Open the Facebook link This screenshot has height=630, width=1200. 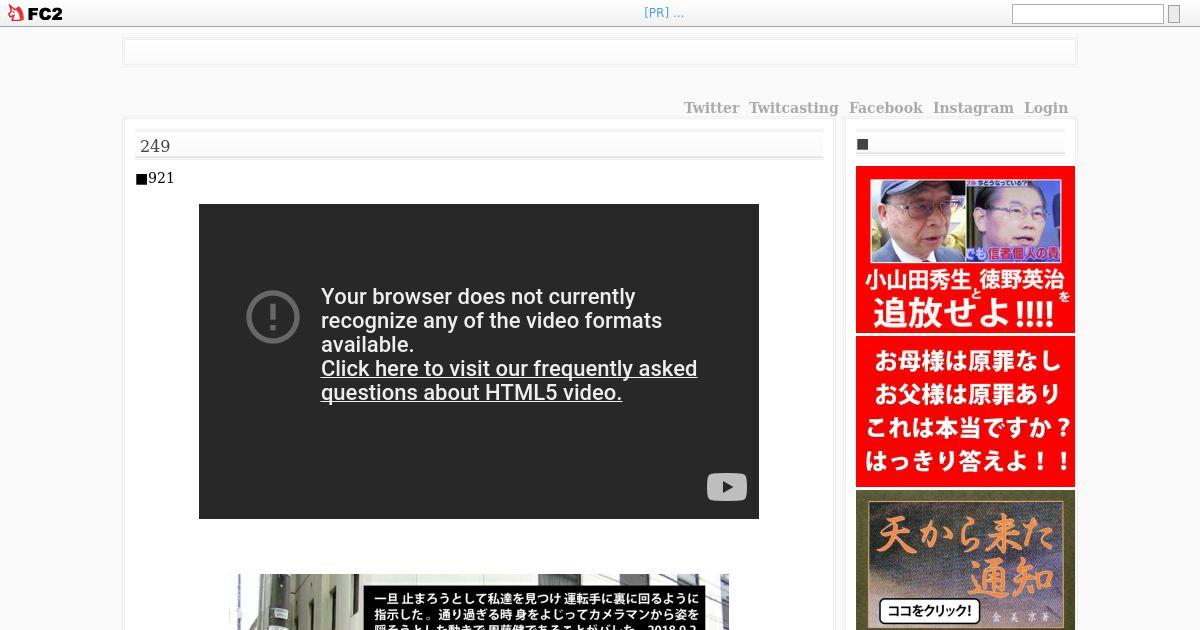[x=886, y=108]
